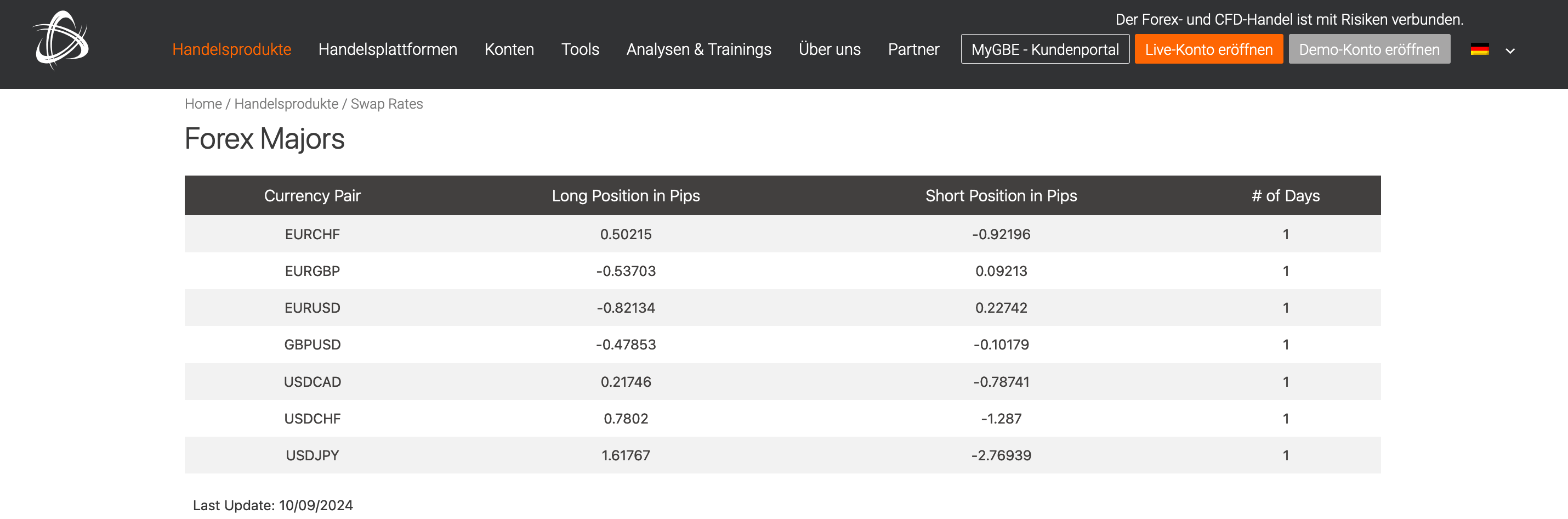Click the German flag language icon
1568x519 pixels.
pyautogui.click(x=1479, y=49)
